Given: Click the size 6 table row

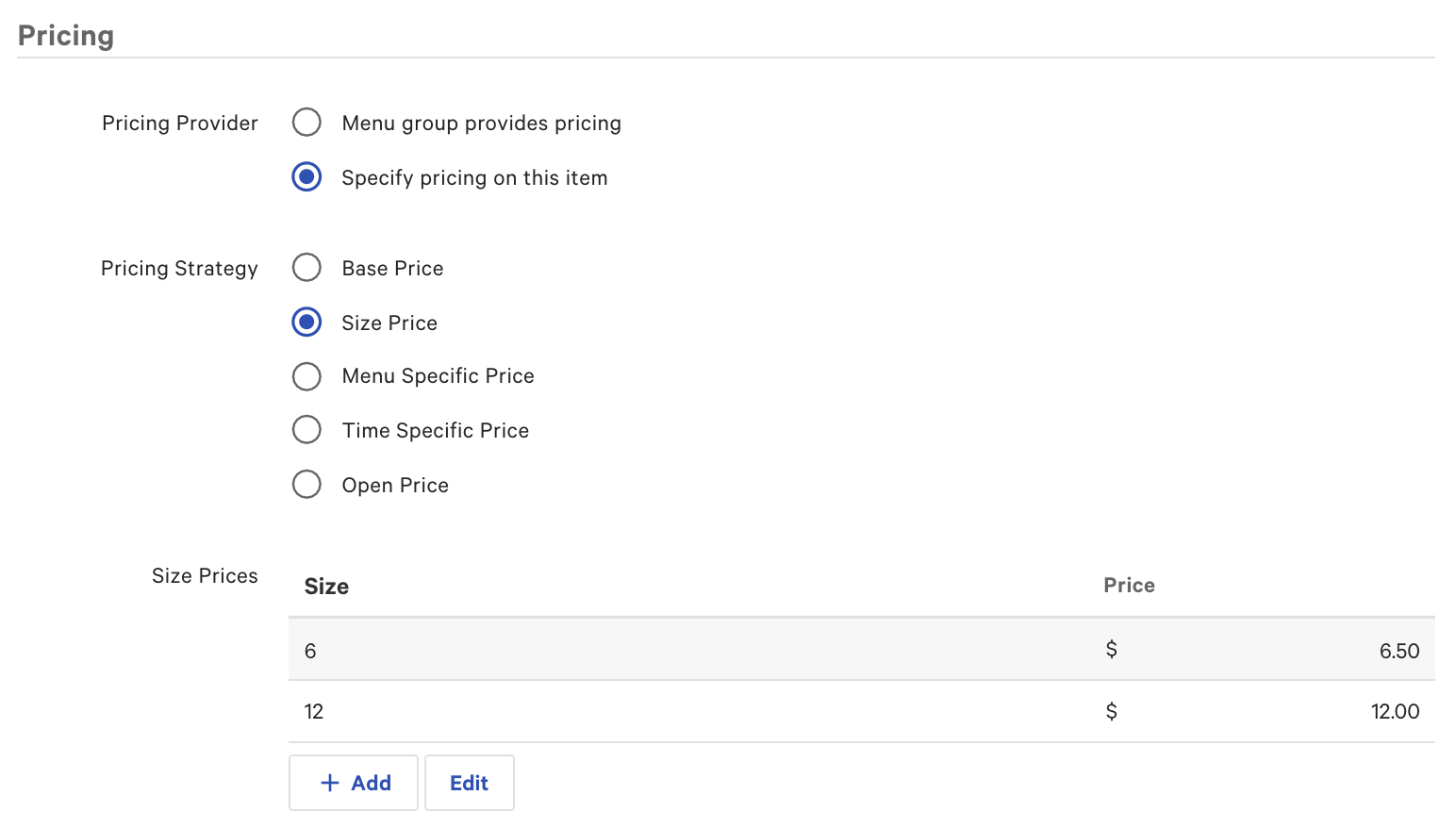Looking at the screenshot, I should click(660, 650).
